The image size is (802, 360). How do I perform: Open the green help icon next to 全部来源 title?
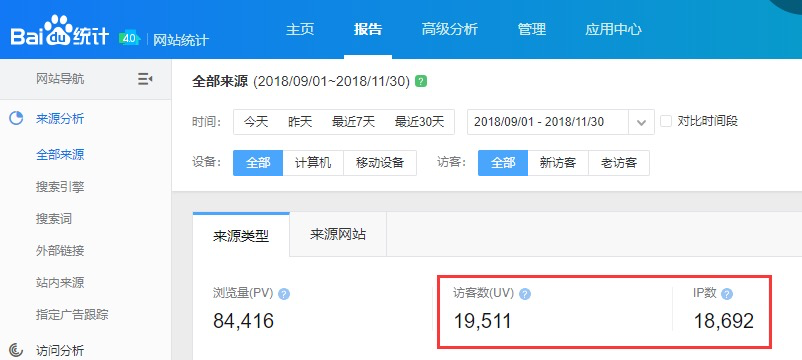(420, 81)
